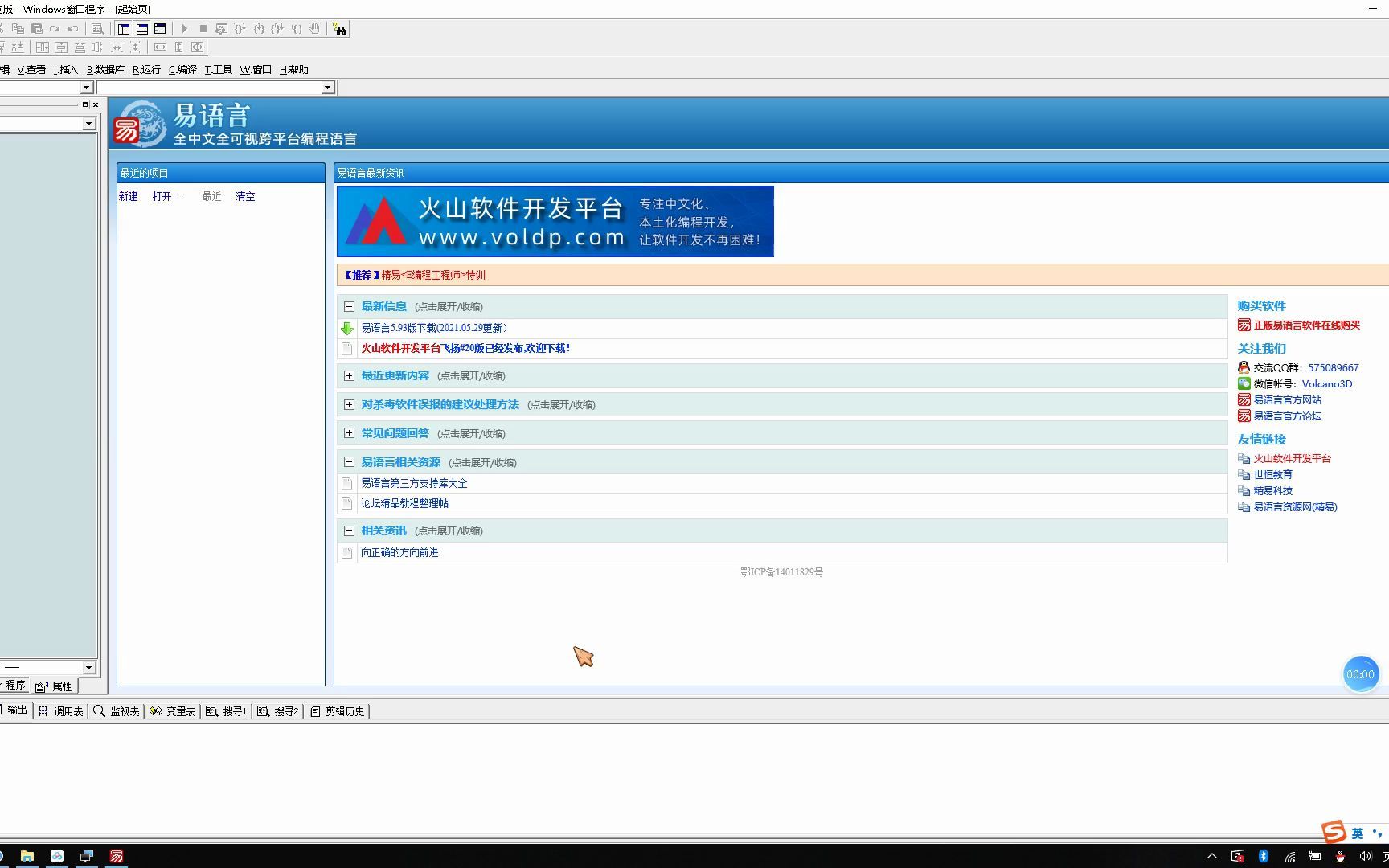Collapse the 最新信息 section
Image resolution: width=1389 pixels, height=868 pixels.
tap(349, 306)
